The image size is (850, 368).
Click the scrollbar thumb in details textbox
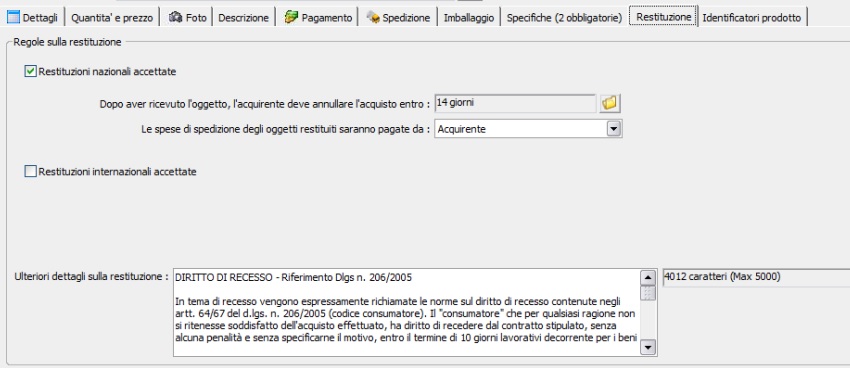click(648, 293)
